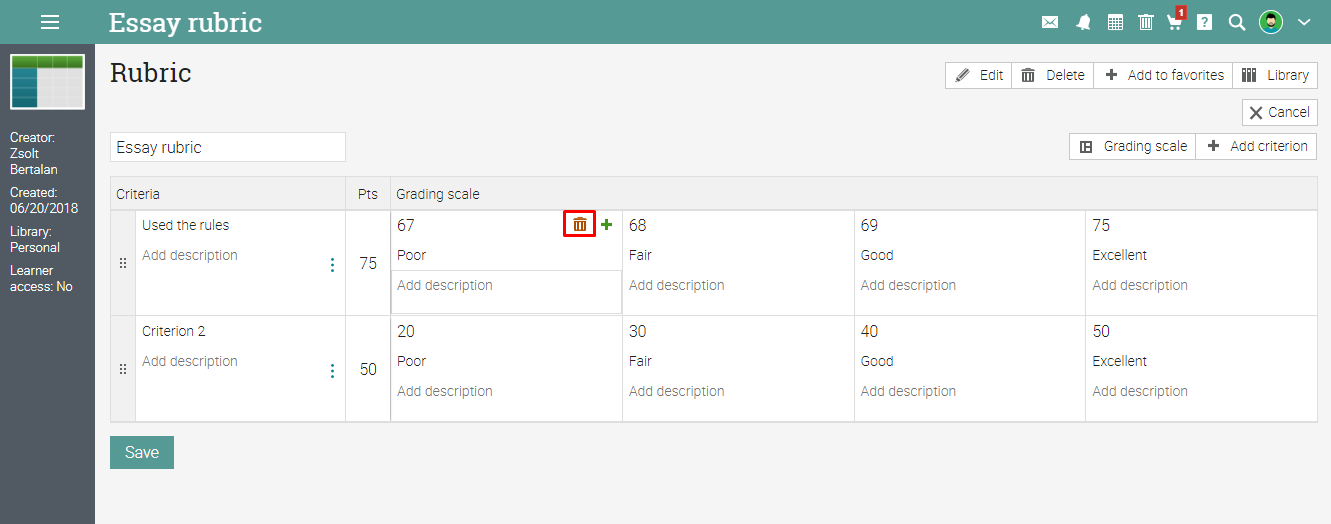Add a level with green plus icon
The width and height of the screenshot is (1331, 524).
pyautogui.click(x=606, y=225)
